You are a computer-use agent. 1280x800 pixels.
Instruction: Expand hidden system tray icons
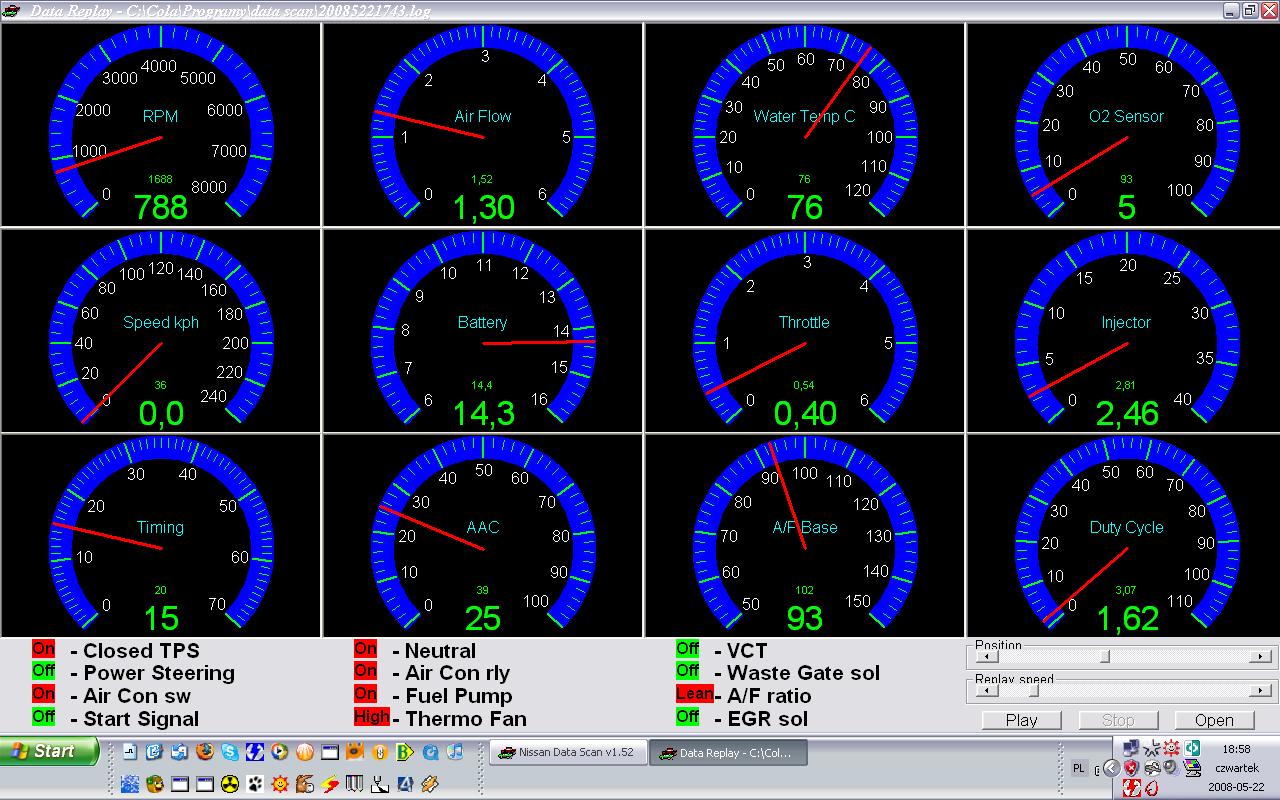click(1111, 768)
